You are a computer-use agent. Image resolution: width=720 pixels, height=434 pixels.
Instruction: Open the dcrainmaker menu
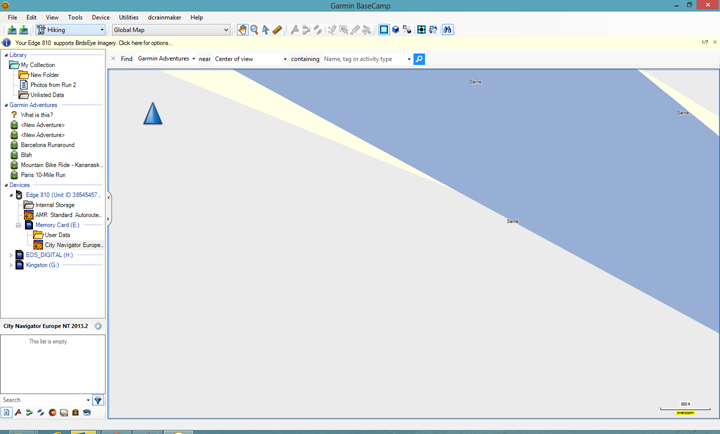point(164,17)
